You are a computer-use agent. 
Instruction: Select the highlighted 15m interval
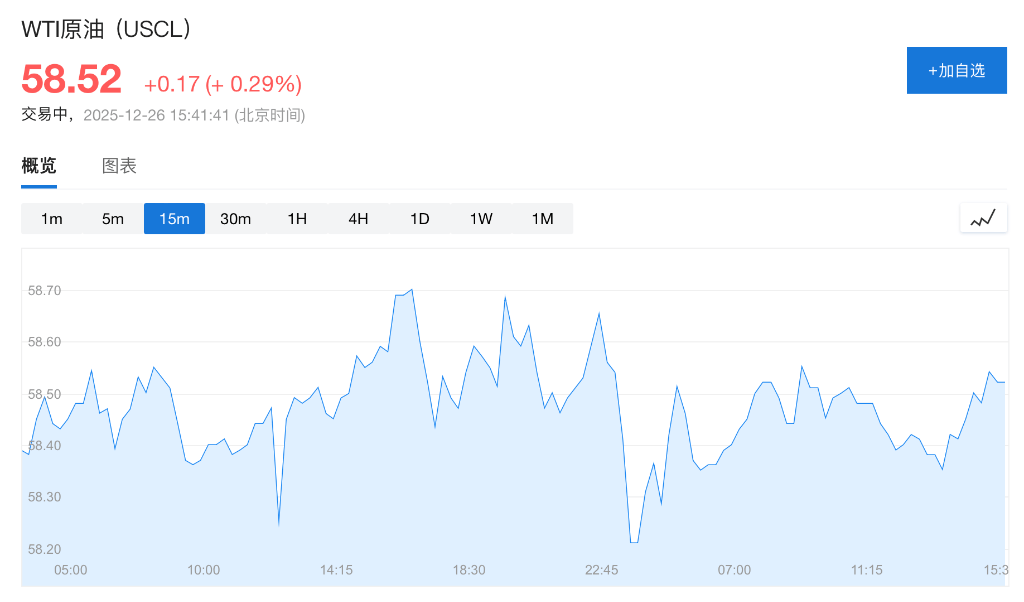(x=174, y=219)
